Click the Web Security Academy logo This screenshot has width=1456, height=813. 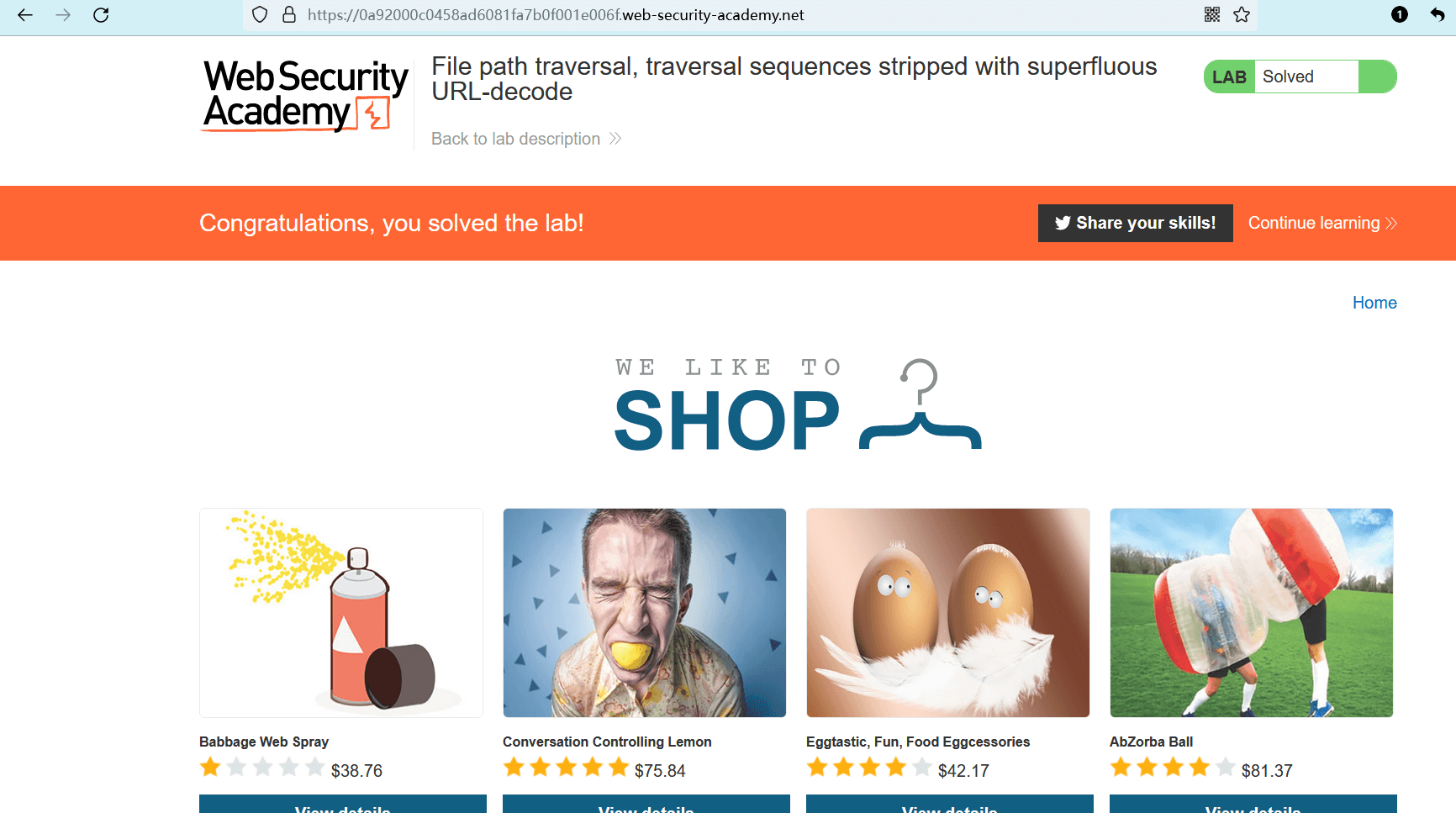click(306, 95)
